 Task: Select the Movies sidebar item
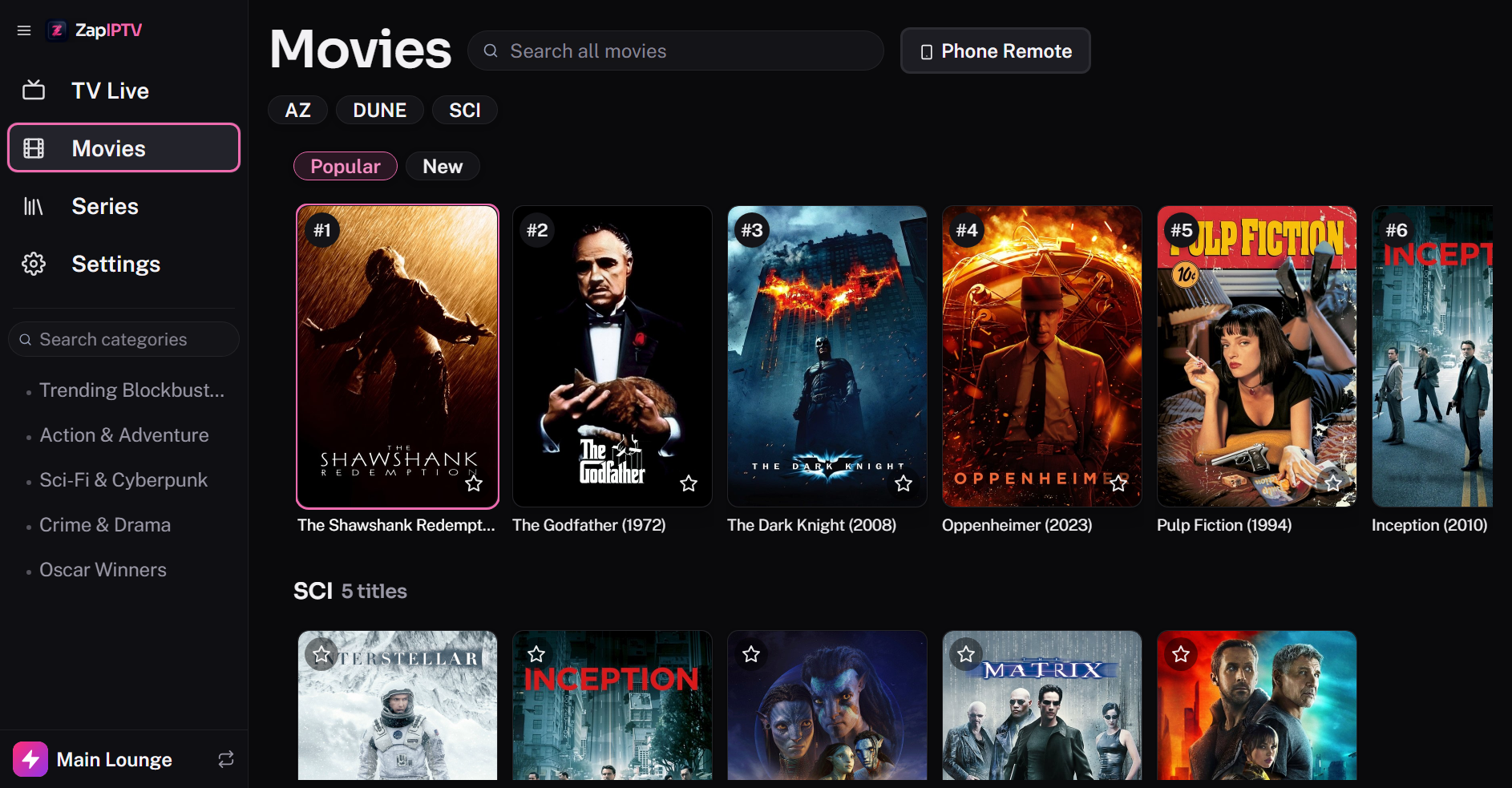(x=123, y=148)
